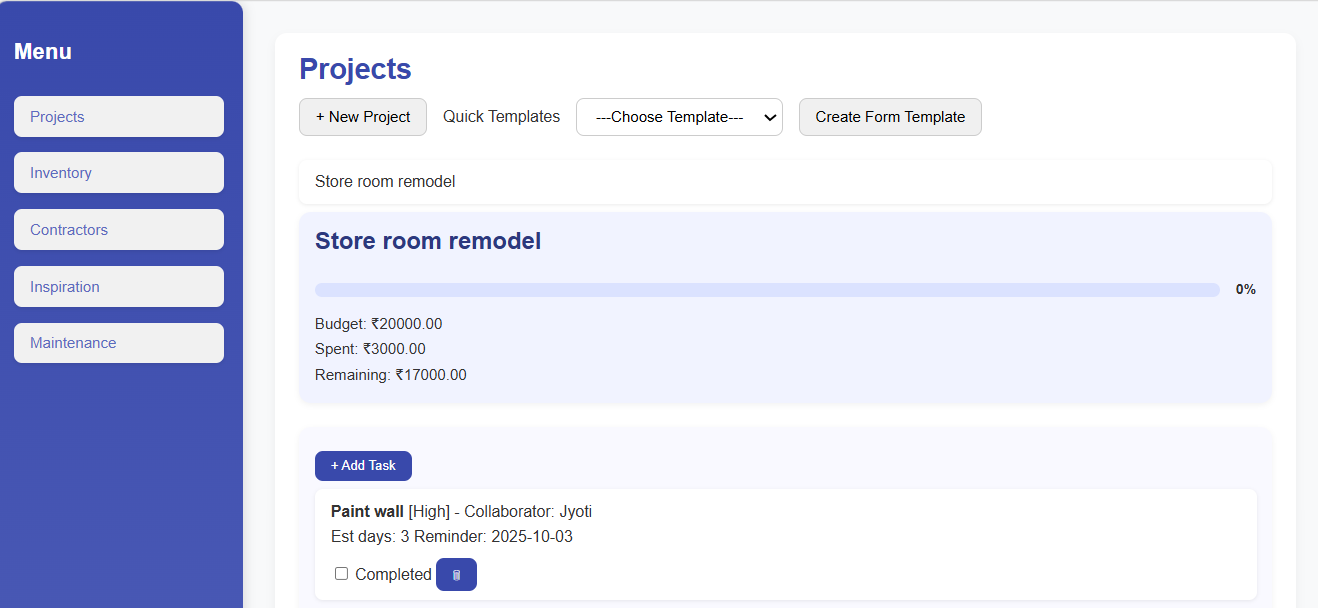Mark the Paint wall task as Completed
Viewport: 1318px width, 608px height.
pyautogui.click(x=342, y=574)
